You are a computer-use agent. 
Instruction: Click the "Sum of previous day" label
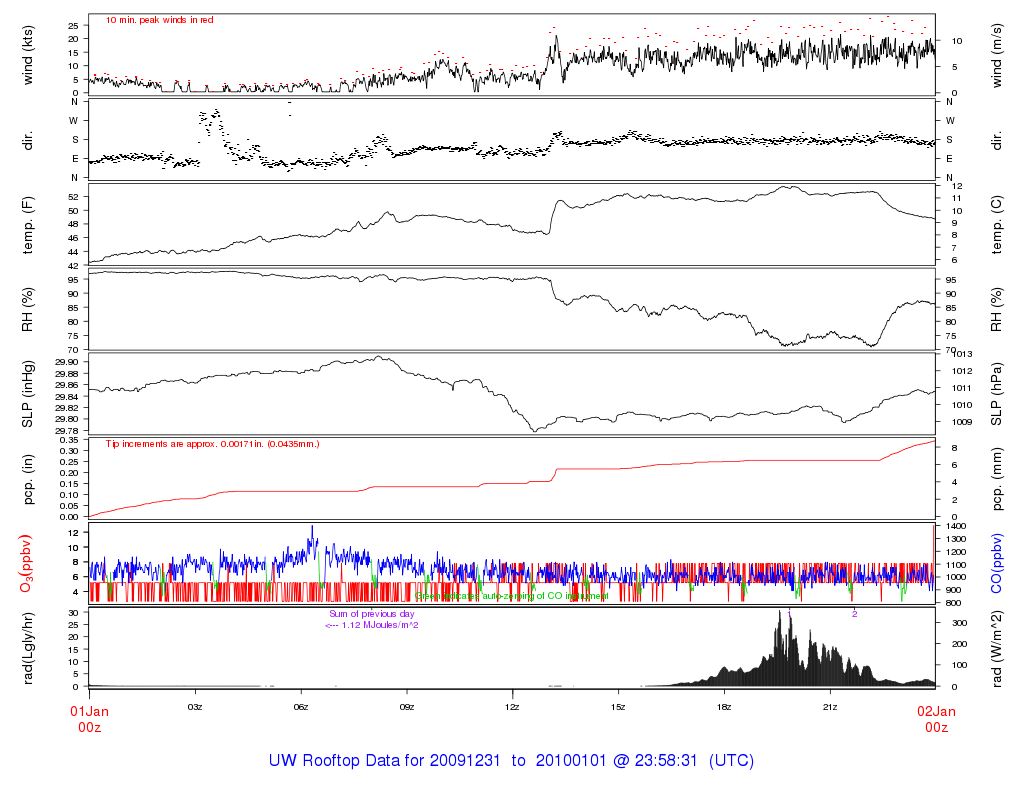coord(372,614)
